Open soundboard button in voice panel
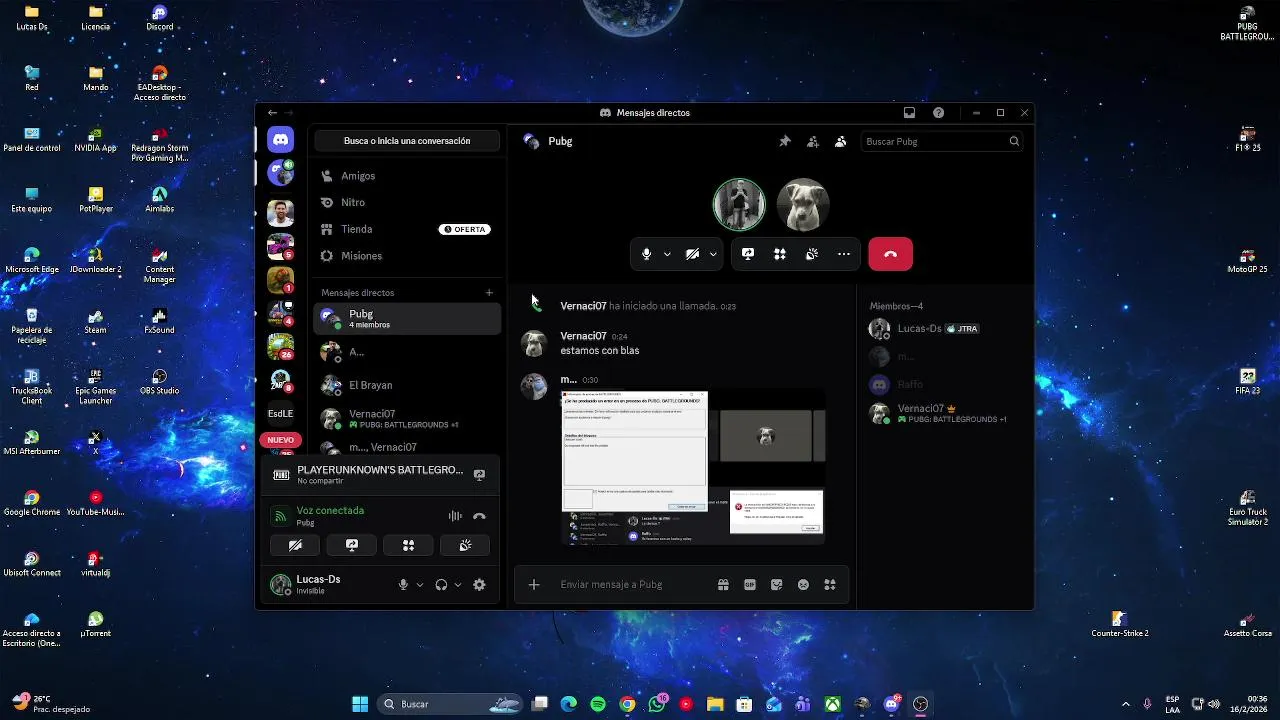Viewport: 1280px width, 720px height. point(465,545)
